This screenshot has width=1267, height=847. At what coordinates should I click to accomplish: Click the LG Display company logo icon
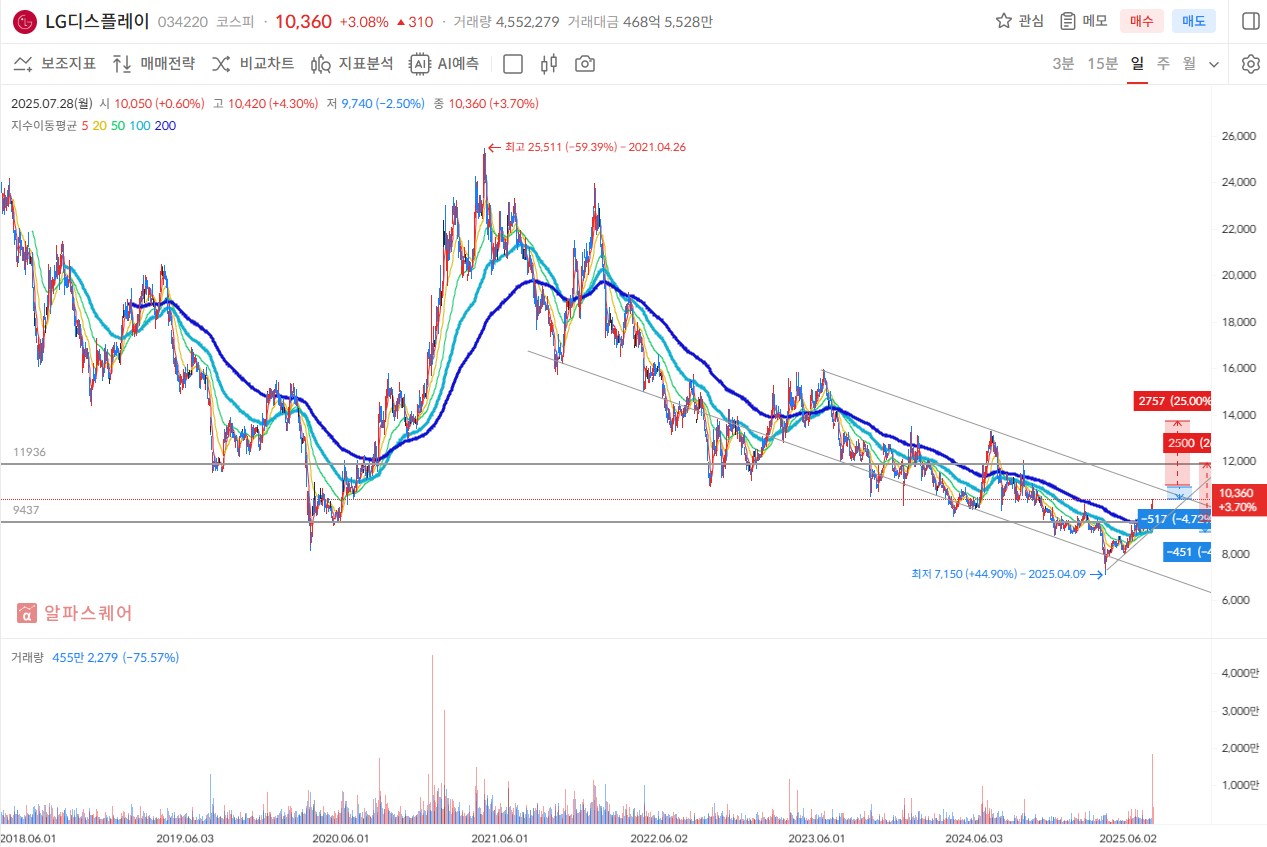[x=25, y=21]
